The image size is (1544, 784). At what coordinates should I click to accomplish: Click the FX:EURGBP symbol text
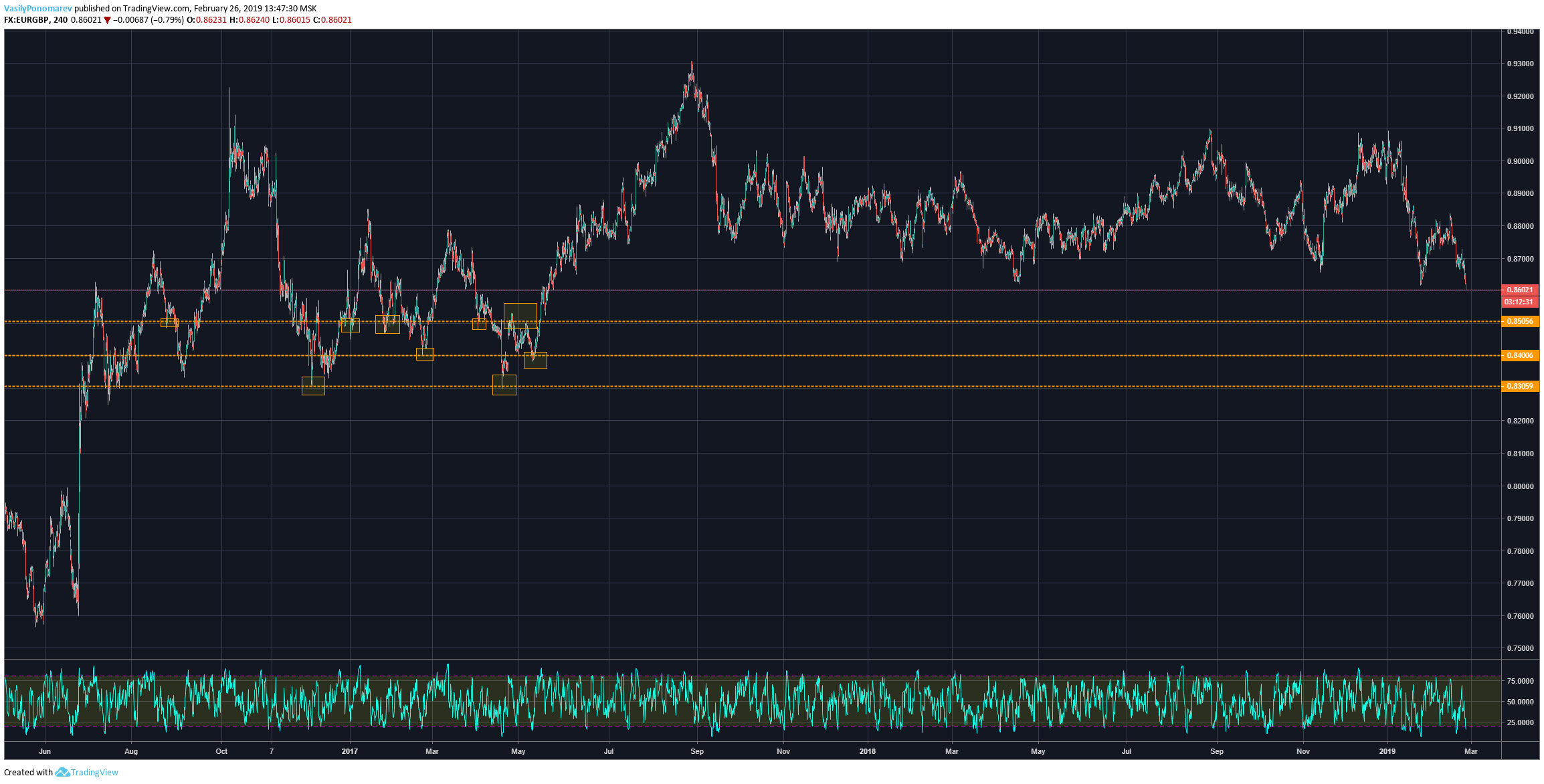26,20
